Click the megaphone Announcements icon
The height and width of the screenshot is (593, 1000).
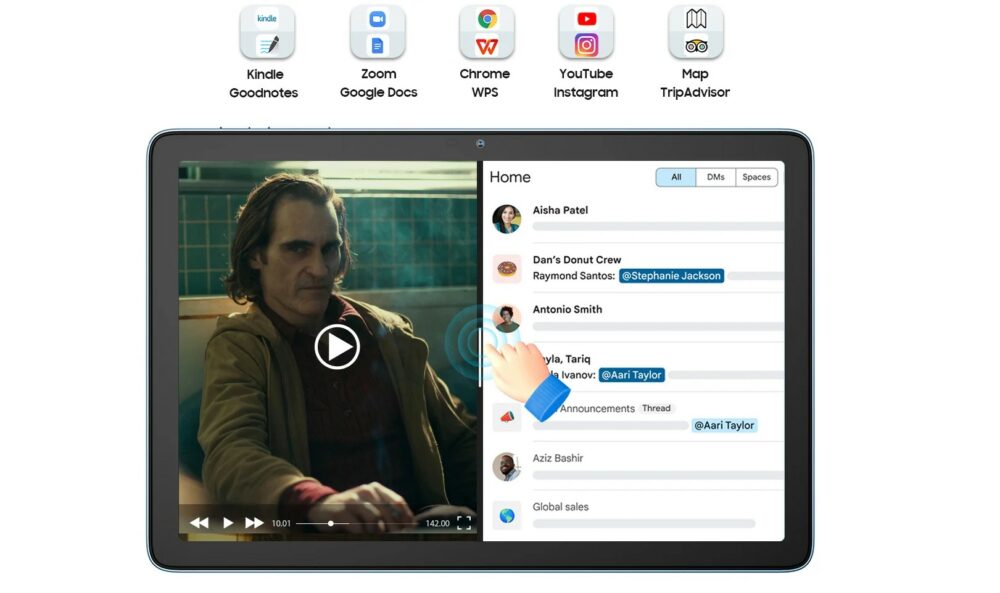(x=507, y=417)
